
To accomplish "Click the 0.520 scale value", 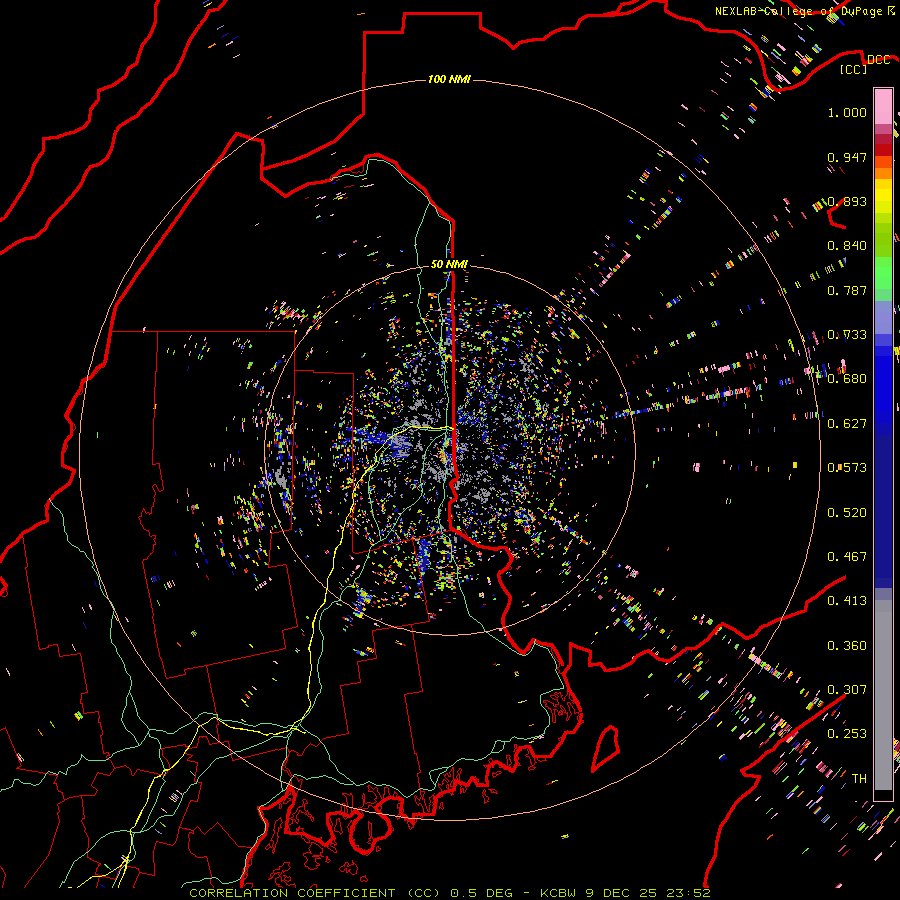I will click(847, 513).
